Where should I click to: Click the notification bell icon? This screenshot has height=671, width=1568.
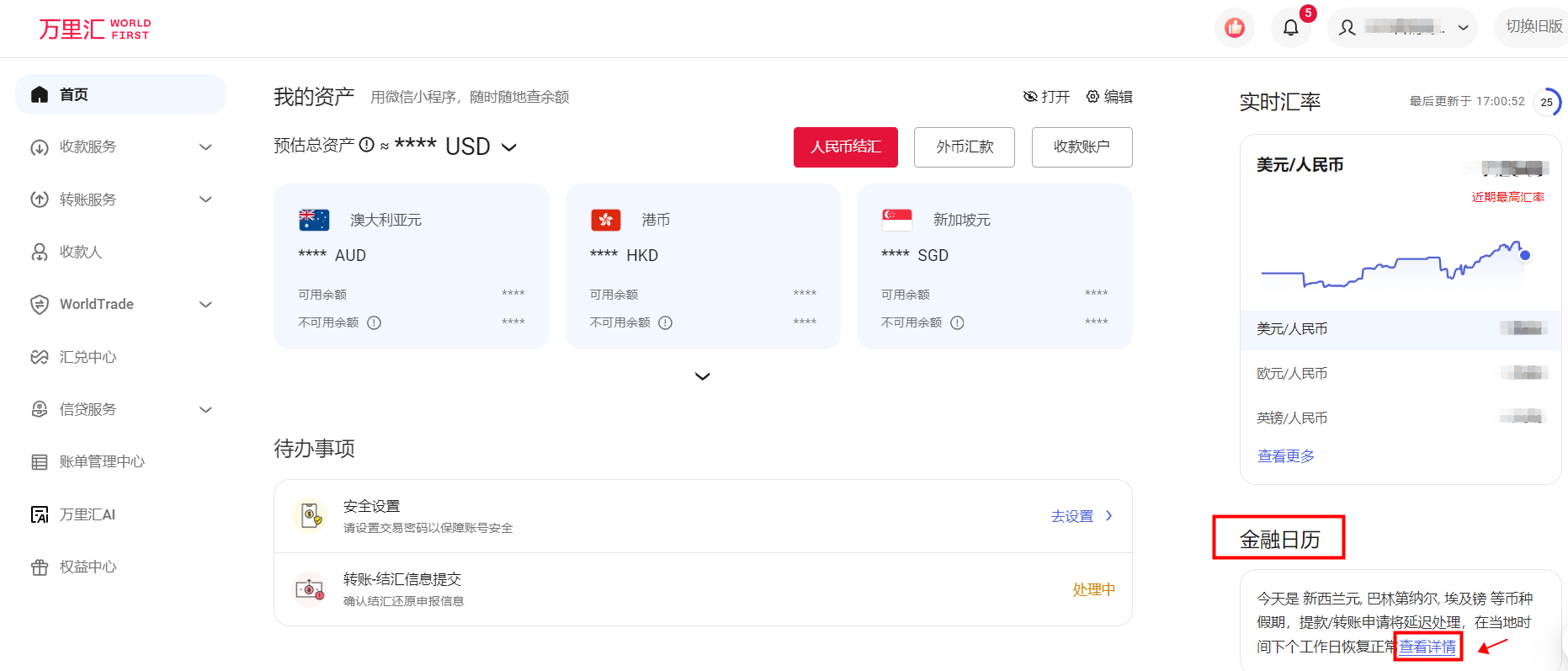point(1290,28)
